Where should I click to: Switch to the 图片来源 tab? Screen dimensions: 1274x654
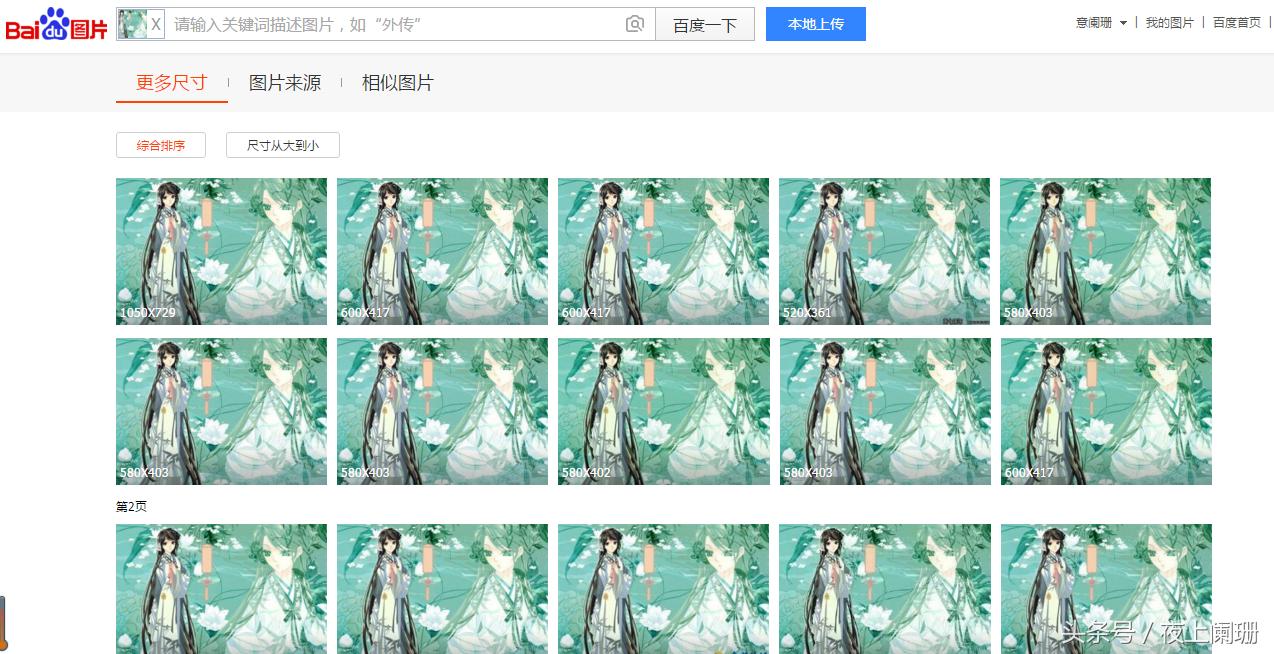[x=285, y=83]
